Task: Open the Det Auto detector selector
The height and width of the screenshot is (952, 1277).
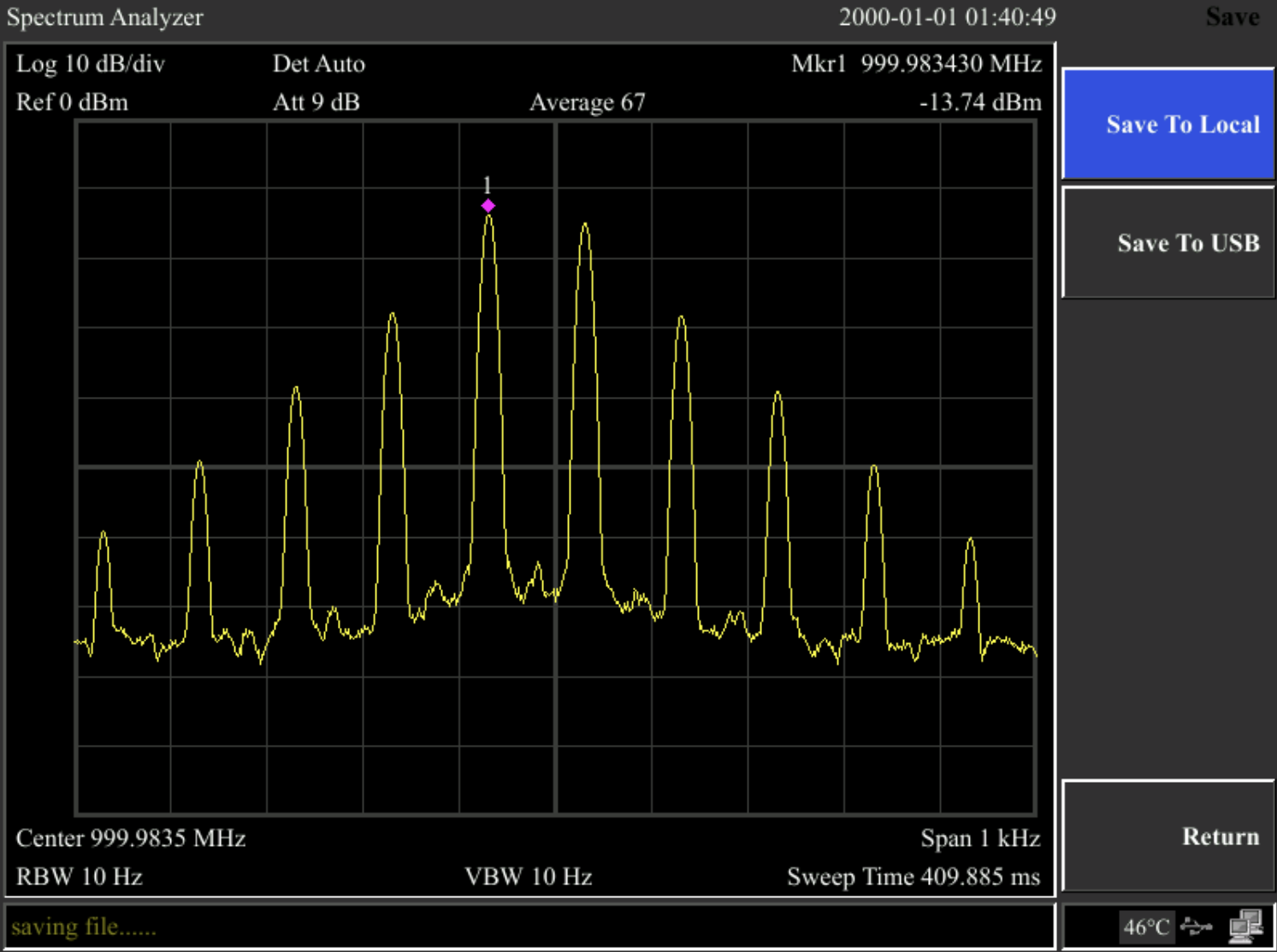Action: [319, 64]
